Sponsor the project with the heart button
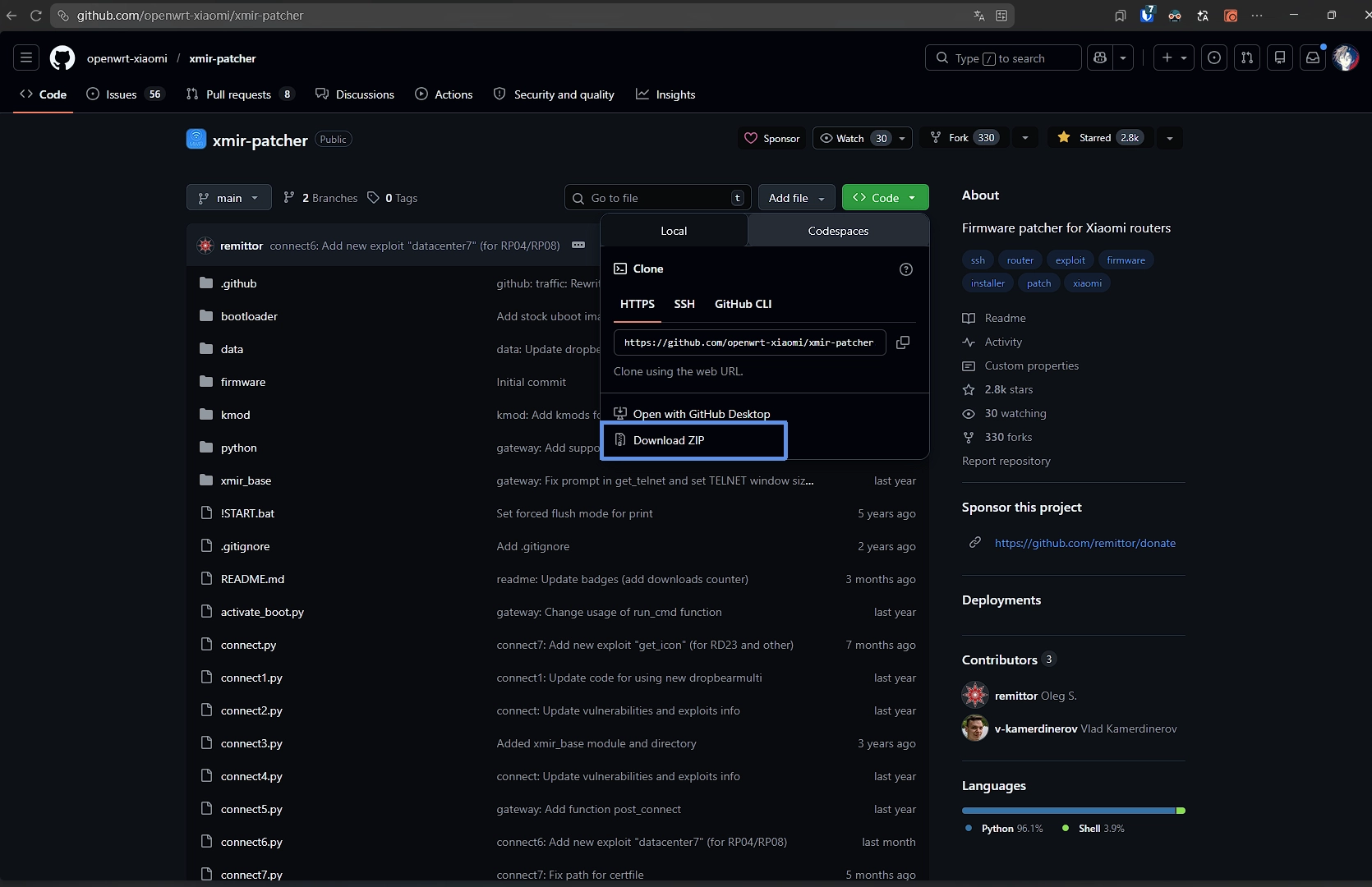Viewport: 1372px width, 887px height. (x=771, y=138)
